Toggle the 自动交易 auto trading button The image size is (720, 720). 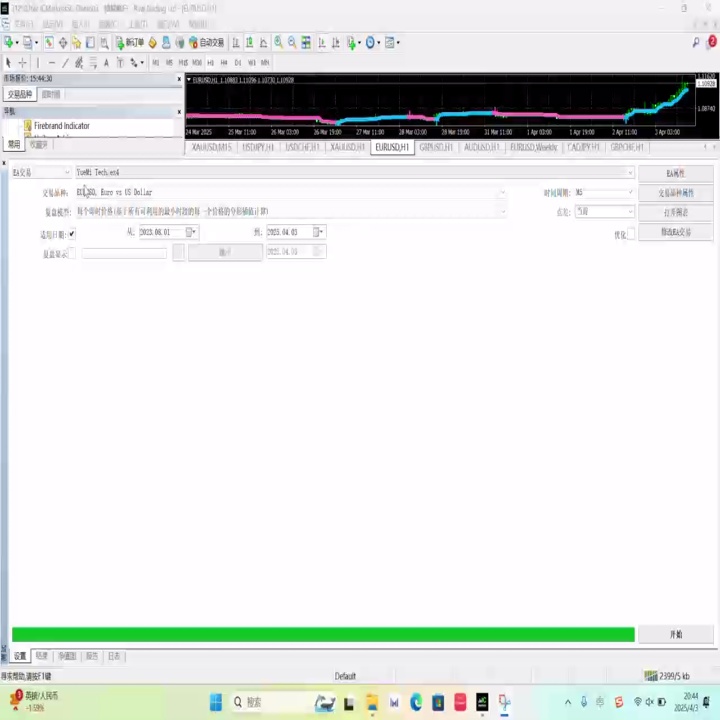pyautogui.click(x=207, y=43)
